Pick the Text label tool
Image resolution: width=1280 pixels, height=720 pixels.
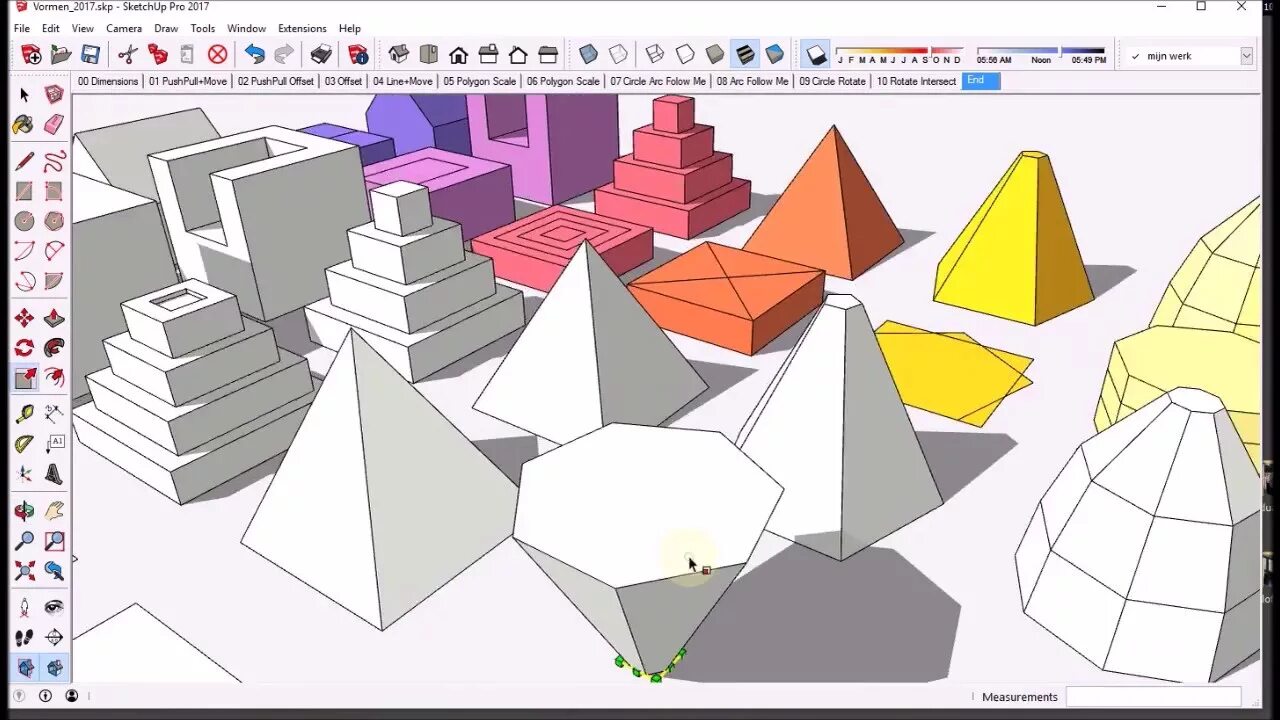54,444
